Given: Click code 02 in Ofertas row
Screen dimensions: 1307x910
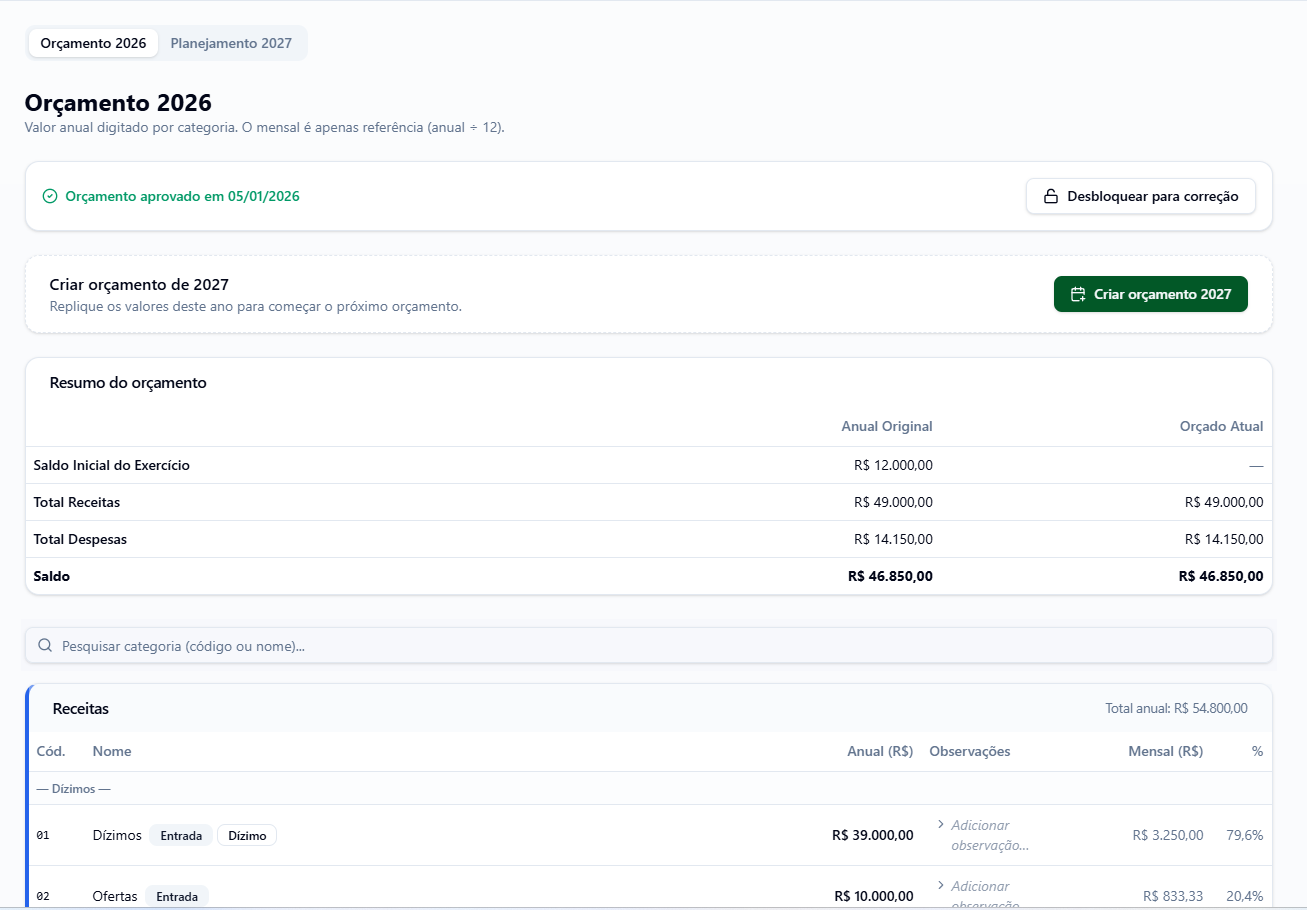Looking at the screenshot, I should 43,896.
